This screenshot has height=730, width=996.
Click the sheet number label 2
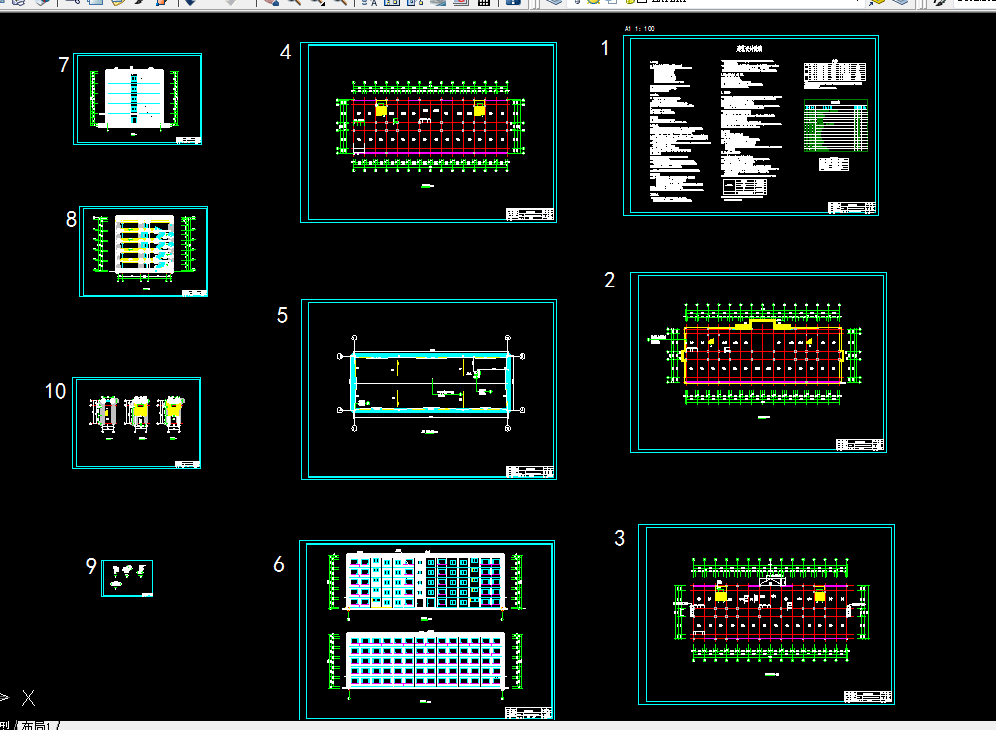(609, 280)
